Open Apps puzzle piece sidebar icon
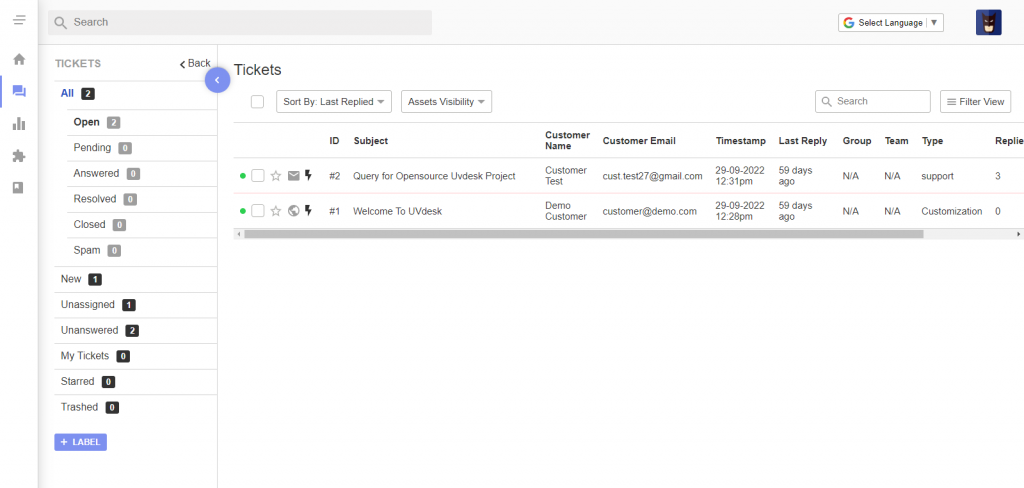 coord(19,156)
